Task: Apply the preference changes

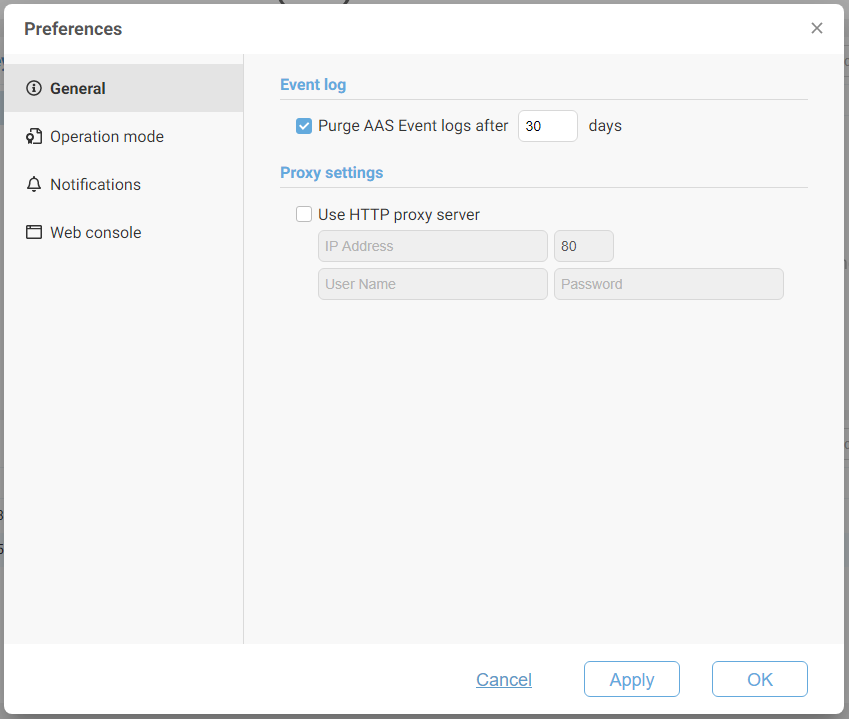Action: pos(632,679)
